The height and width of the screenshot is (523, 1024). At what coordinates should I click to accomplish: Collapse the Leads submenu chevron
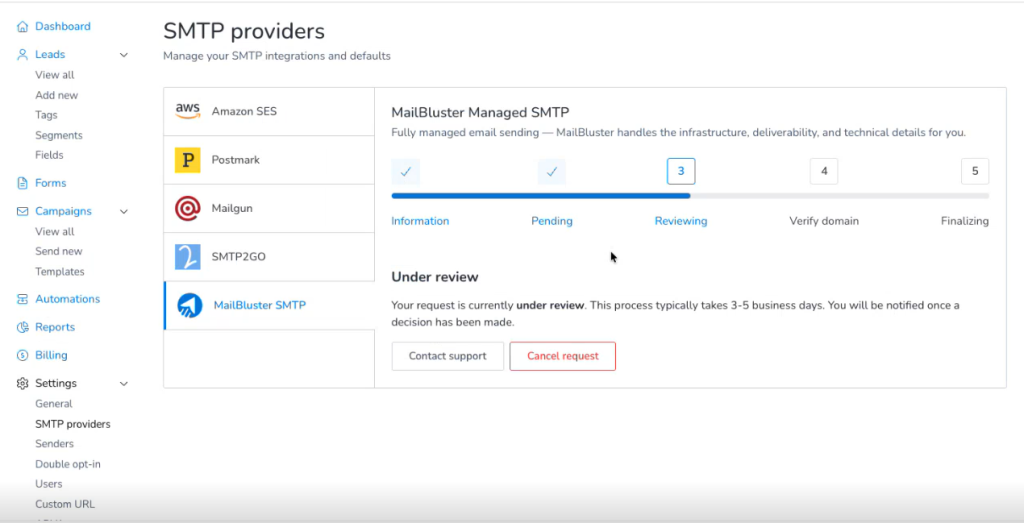coord(123,55)
